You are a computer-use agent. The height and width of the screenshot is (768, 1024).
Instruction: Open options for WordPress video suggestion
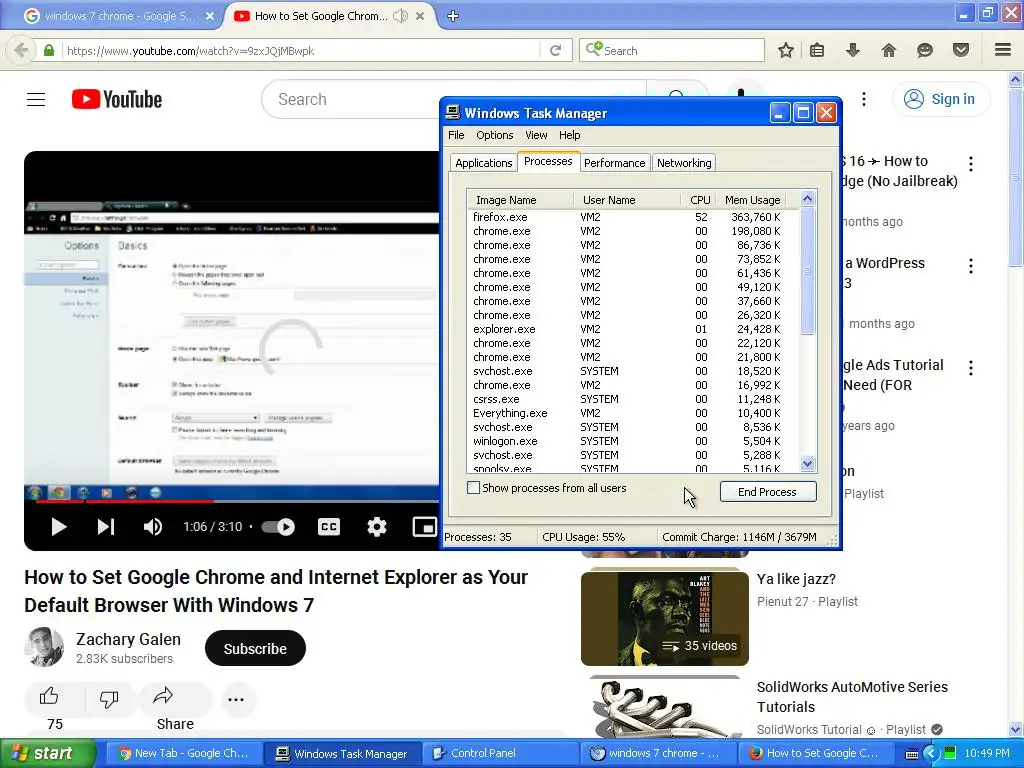coord(971,266)
